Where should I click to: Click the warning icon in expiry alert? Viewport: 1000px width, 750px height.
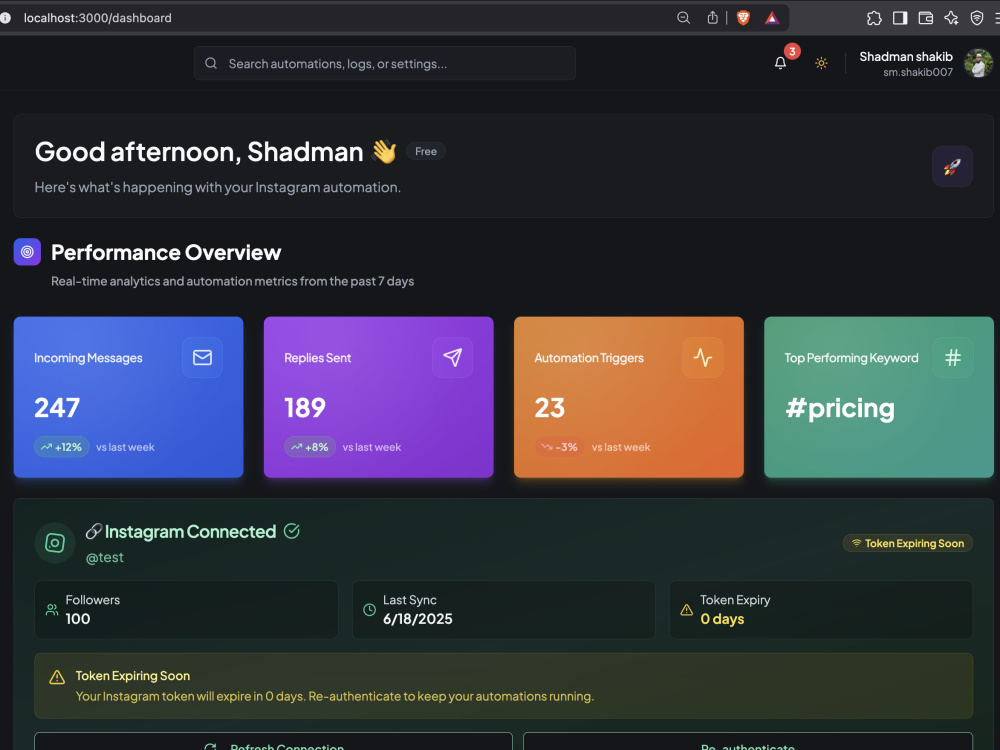tap(57, 677)
